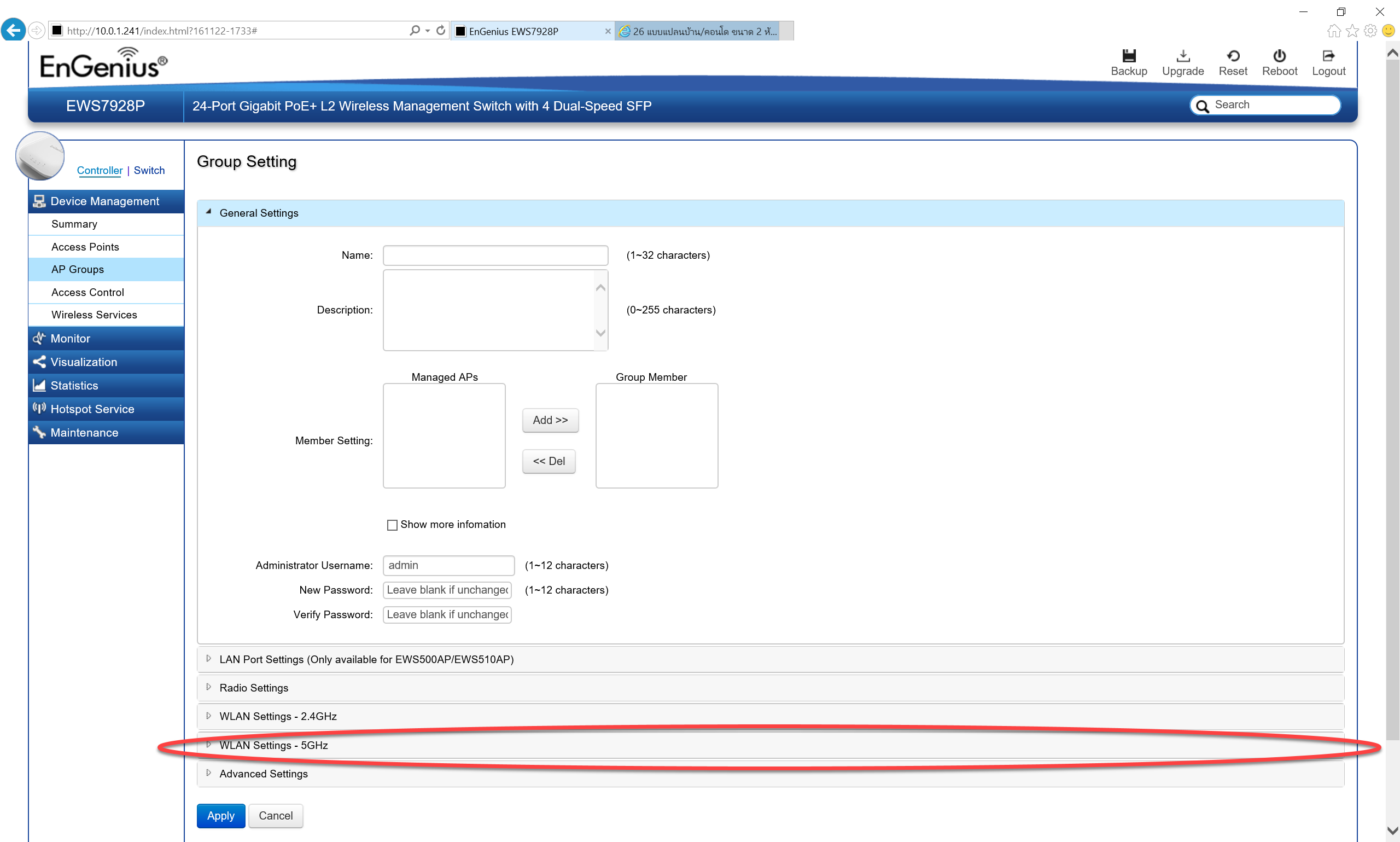The width and height of the screenshot is (1400, 842).
Task: Open the Monitor menu
Action: (x=106, y=338)
